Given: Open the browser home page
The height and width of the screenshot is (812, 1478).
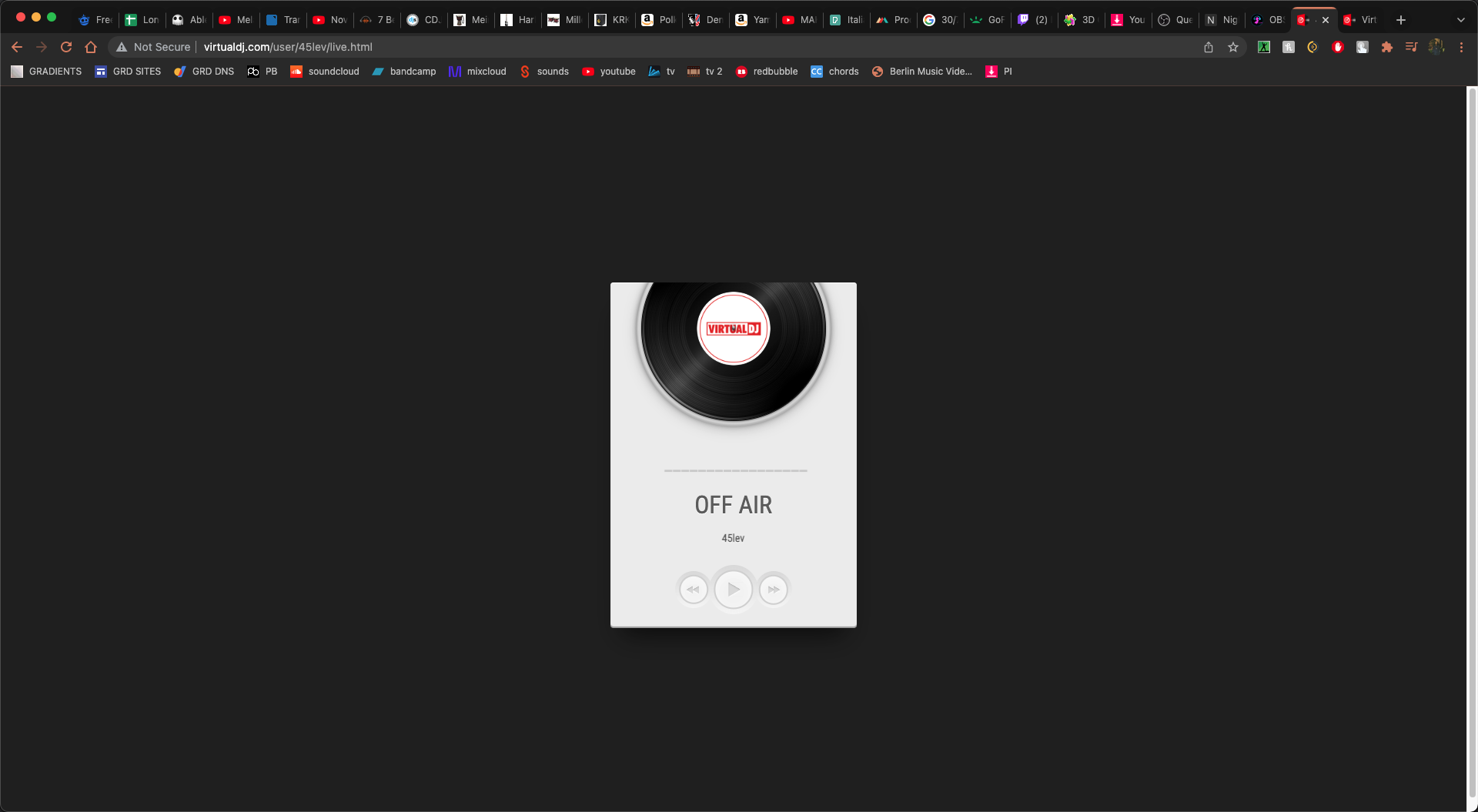Looking at the screenshot, I should [91, 47].
